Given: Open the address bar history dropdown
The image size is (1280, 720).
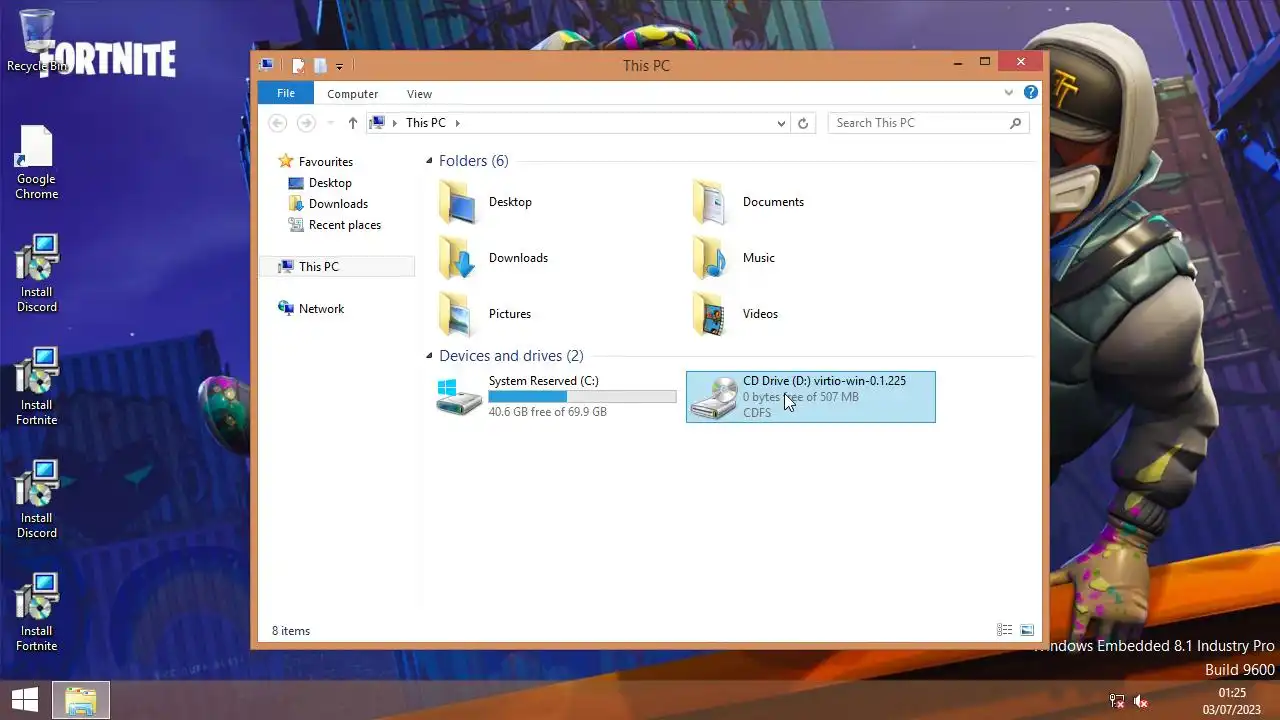Looking at the screenshot, I should [x=781, y=123].
